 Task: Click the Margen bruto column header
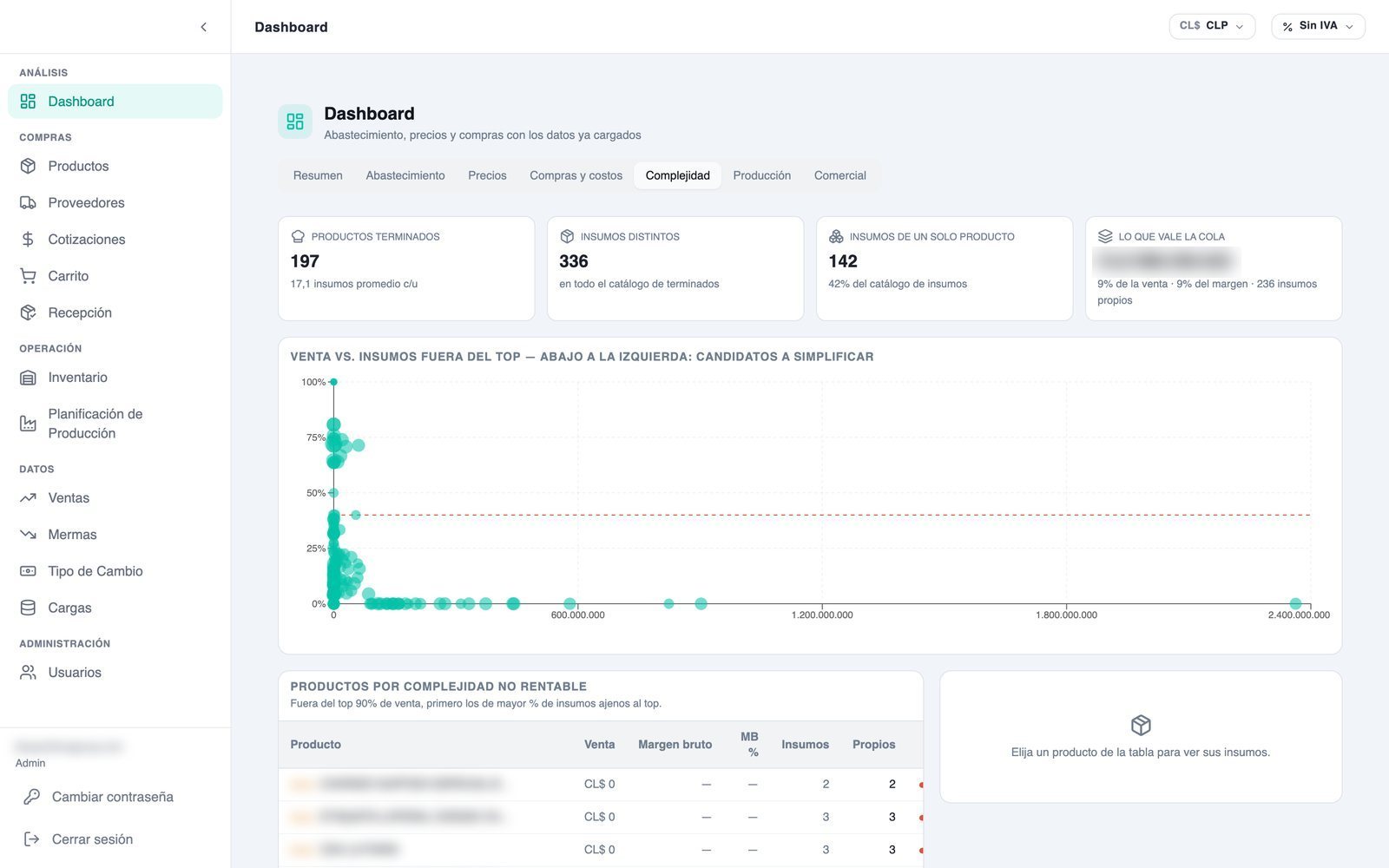675,745
